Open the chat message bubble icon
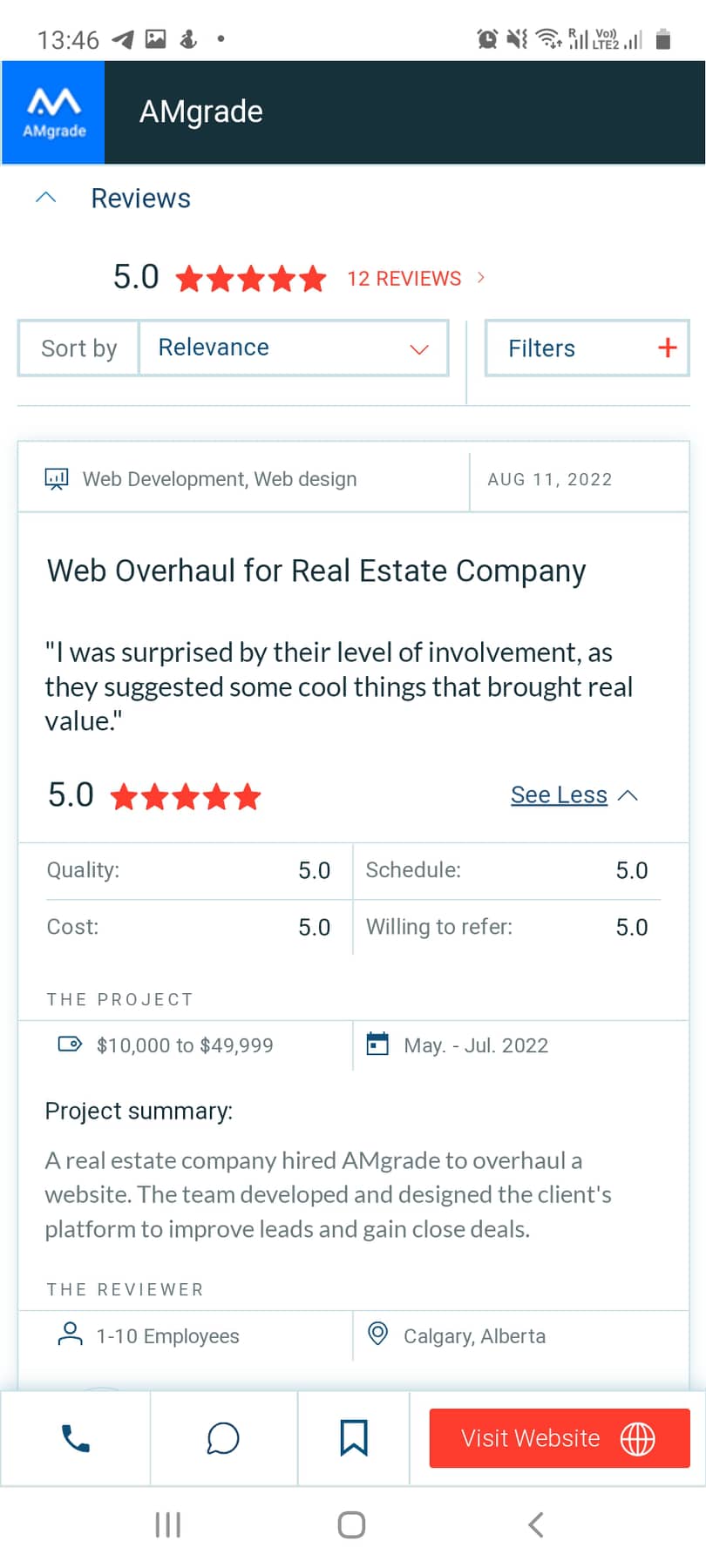The height and width of the screenshot is (1568, 706). click(x=223, y=1438)
